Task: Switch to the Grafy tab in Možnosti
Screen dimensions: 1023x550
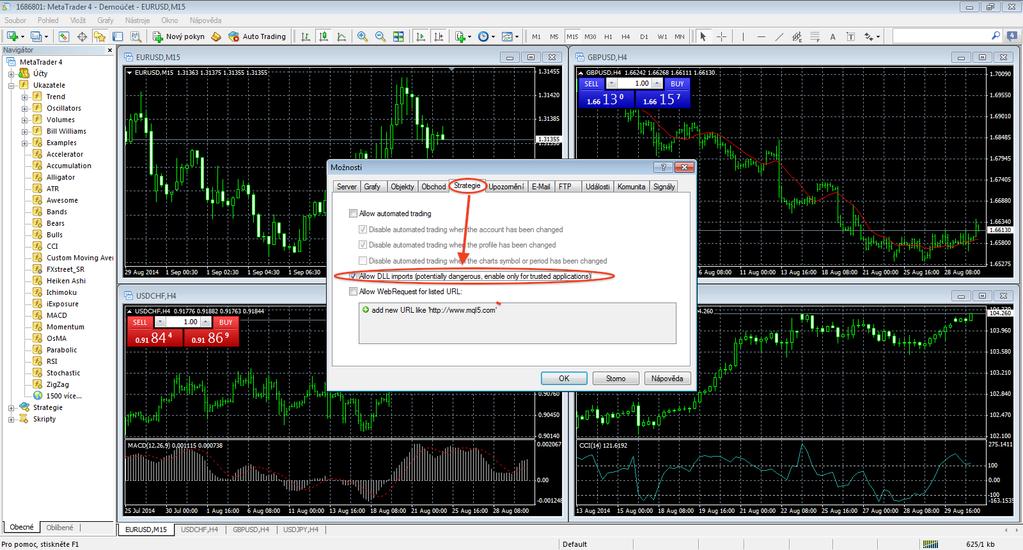Action: 372,187
